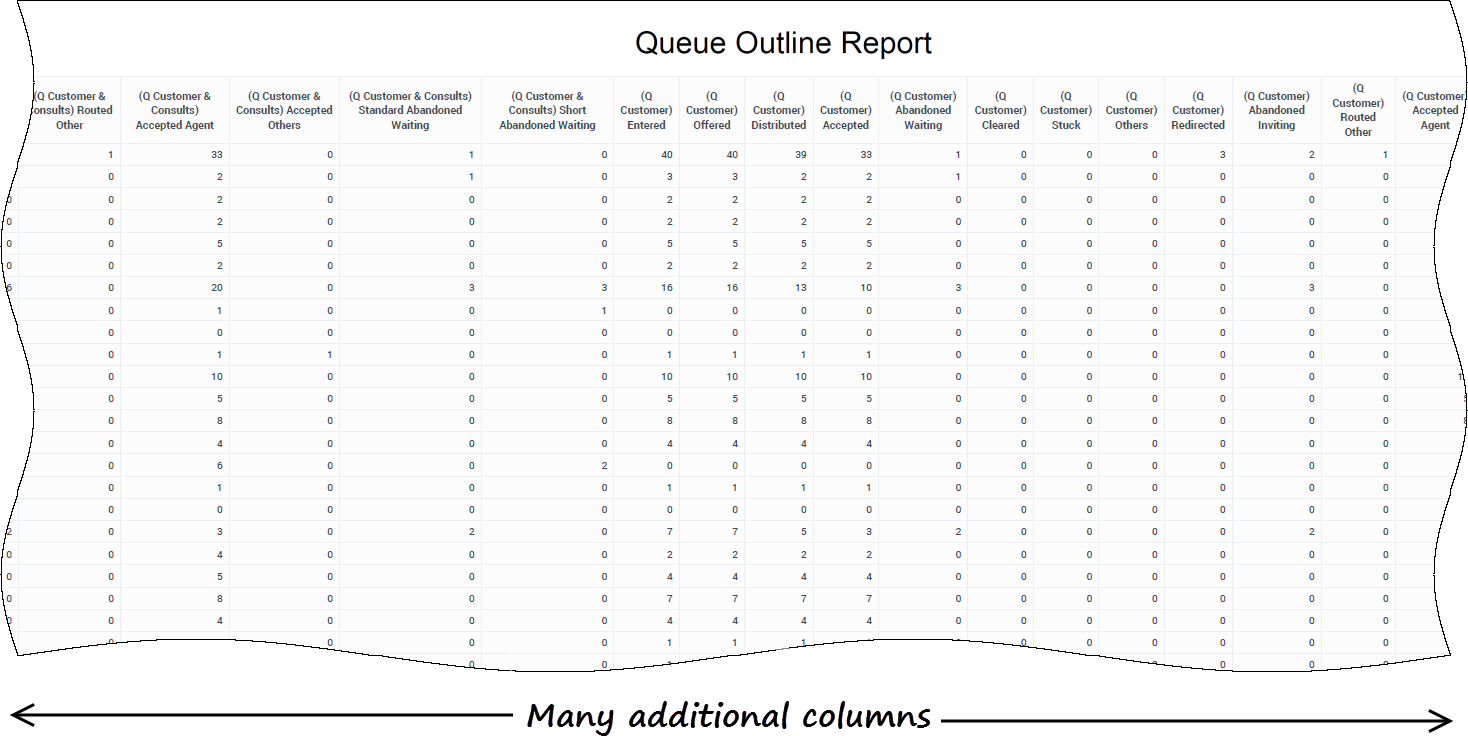This screenshot has height=736, width=1468.
Task: Click the (Q Customer) Routed Other column header
Action: click(1358, 110)
